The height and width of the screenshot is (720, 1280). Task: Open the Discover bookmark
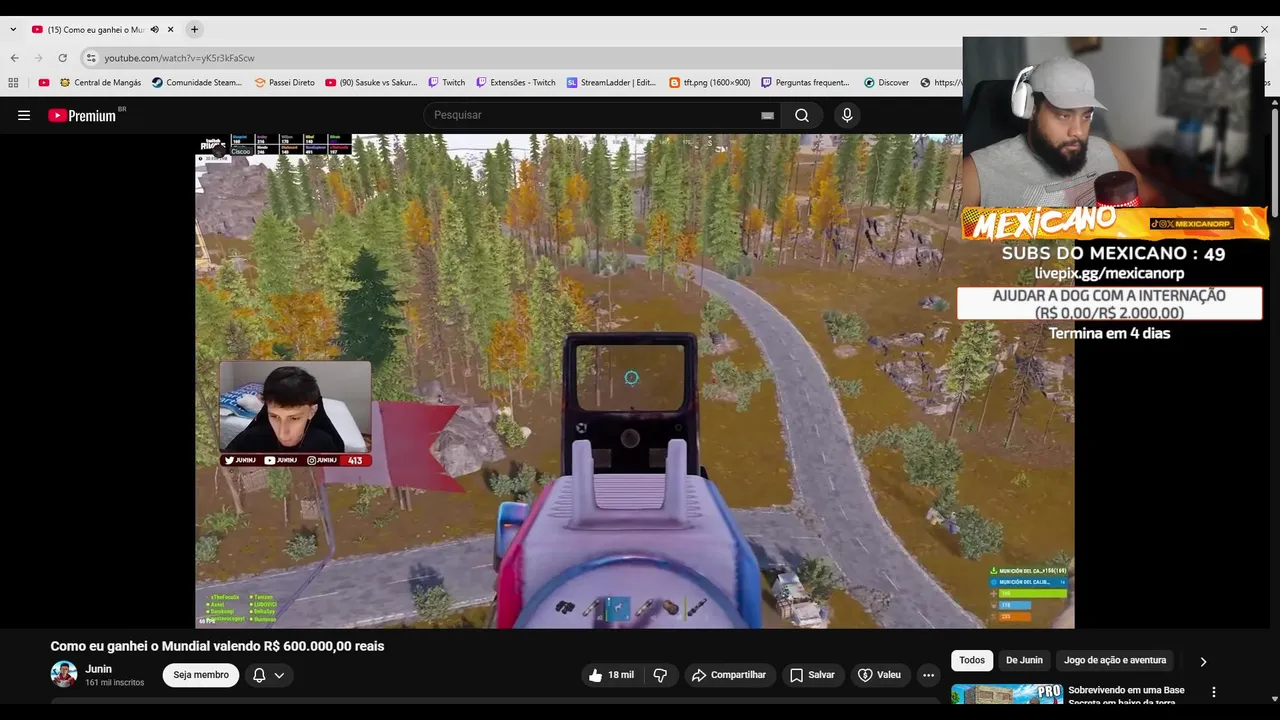click(x=886, y=82)
